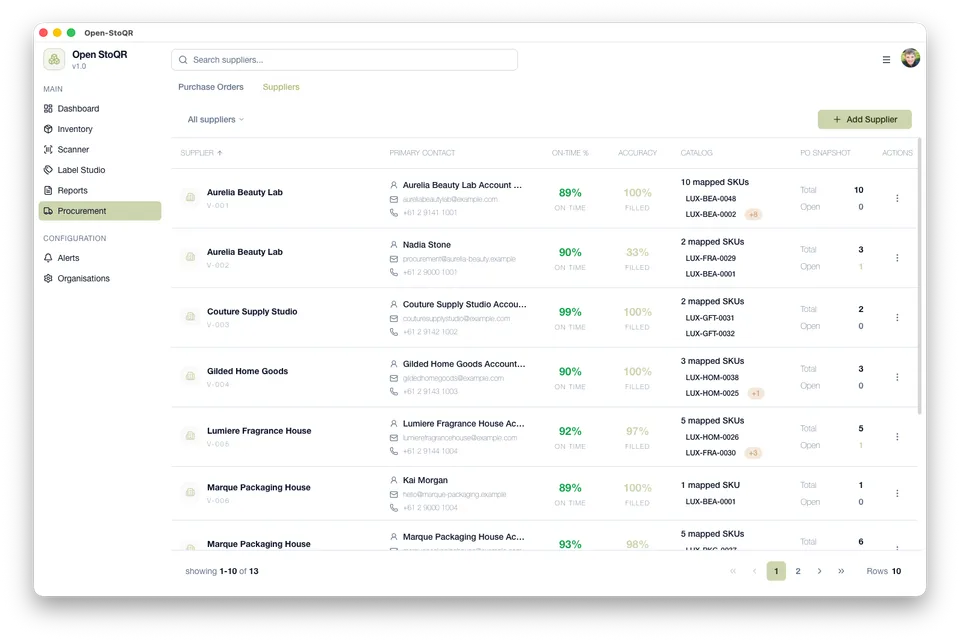
Task: Click the building icon for Gilded Home Goods
Action: pos(190,376)
